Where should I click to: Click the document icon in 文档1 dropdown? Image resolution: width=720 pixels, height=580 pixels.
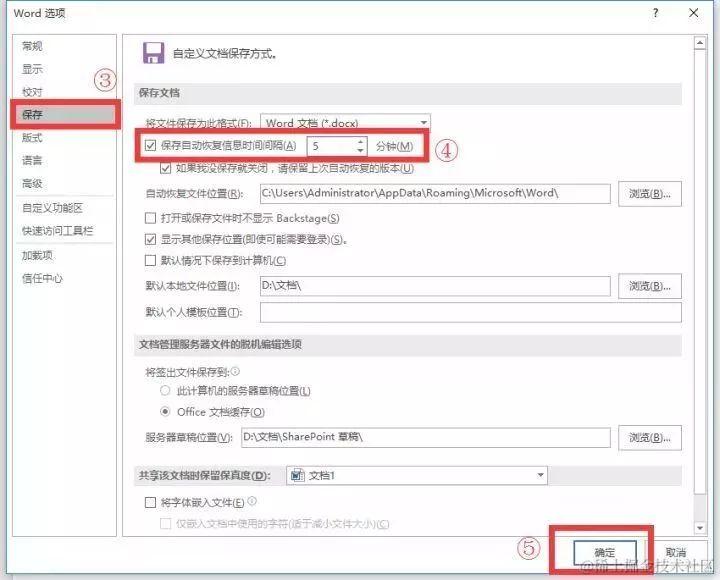298,475
